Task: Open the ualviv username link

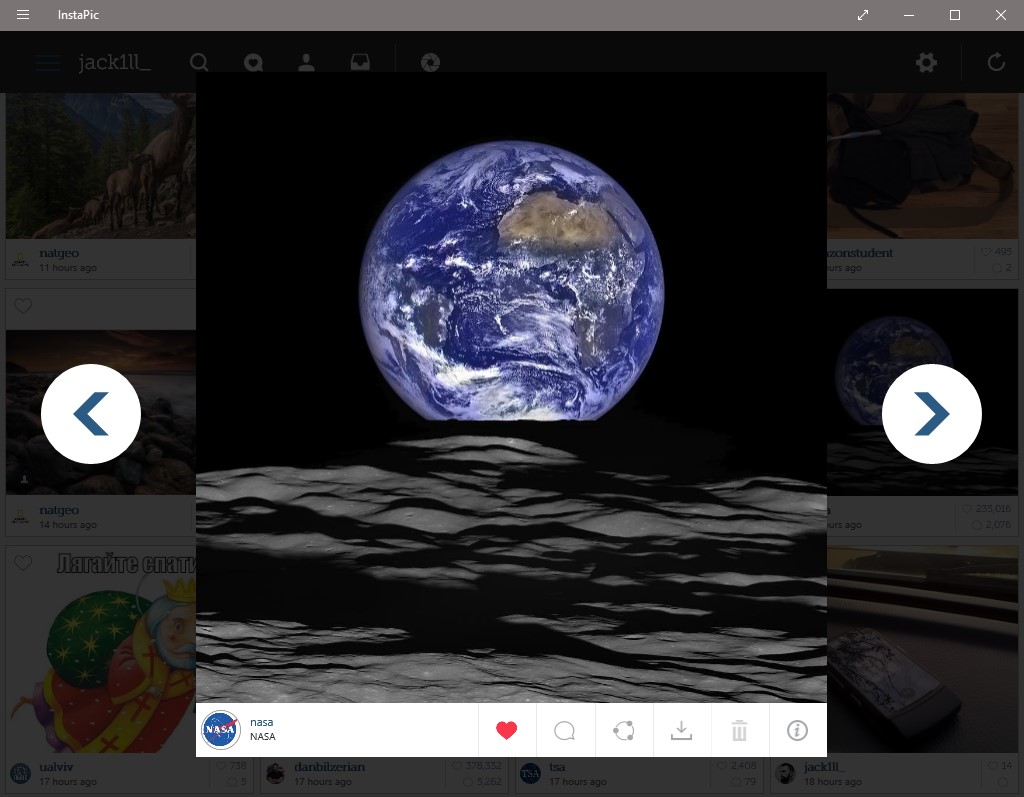Action: pos(56,767)
